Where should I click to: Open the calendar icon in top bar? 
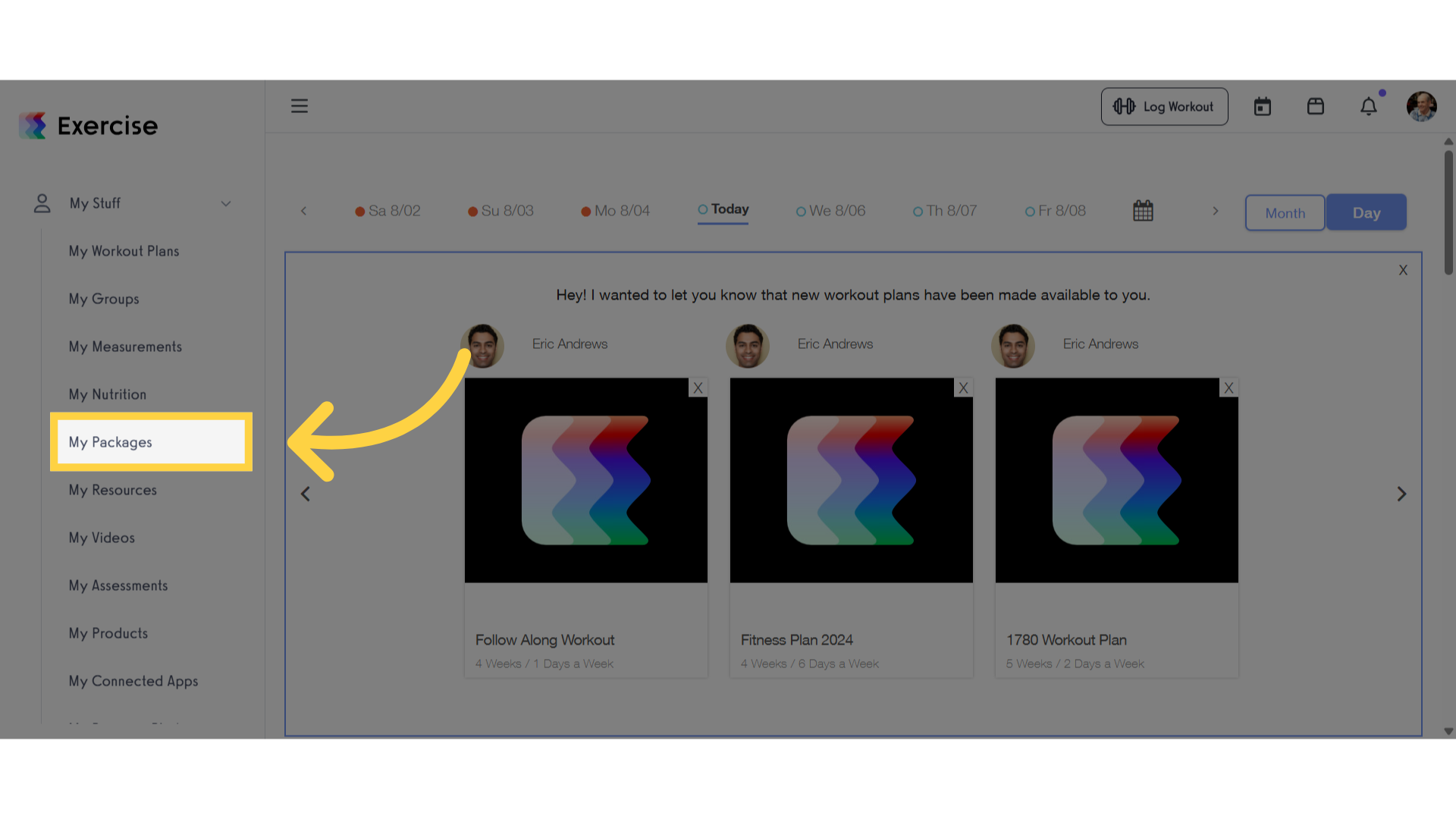[x=1263, y=107]
